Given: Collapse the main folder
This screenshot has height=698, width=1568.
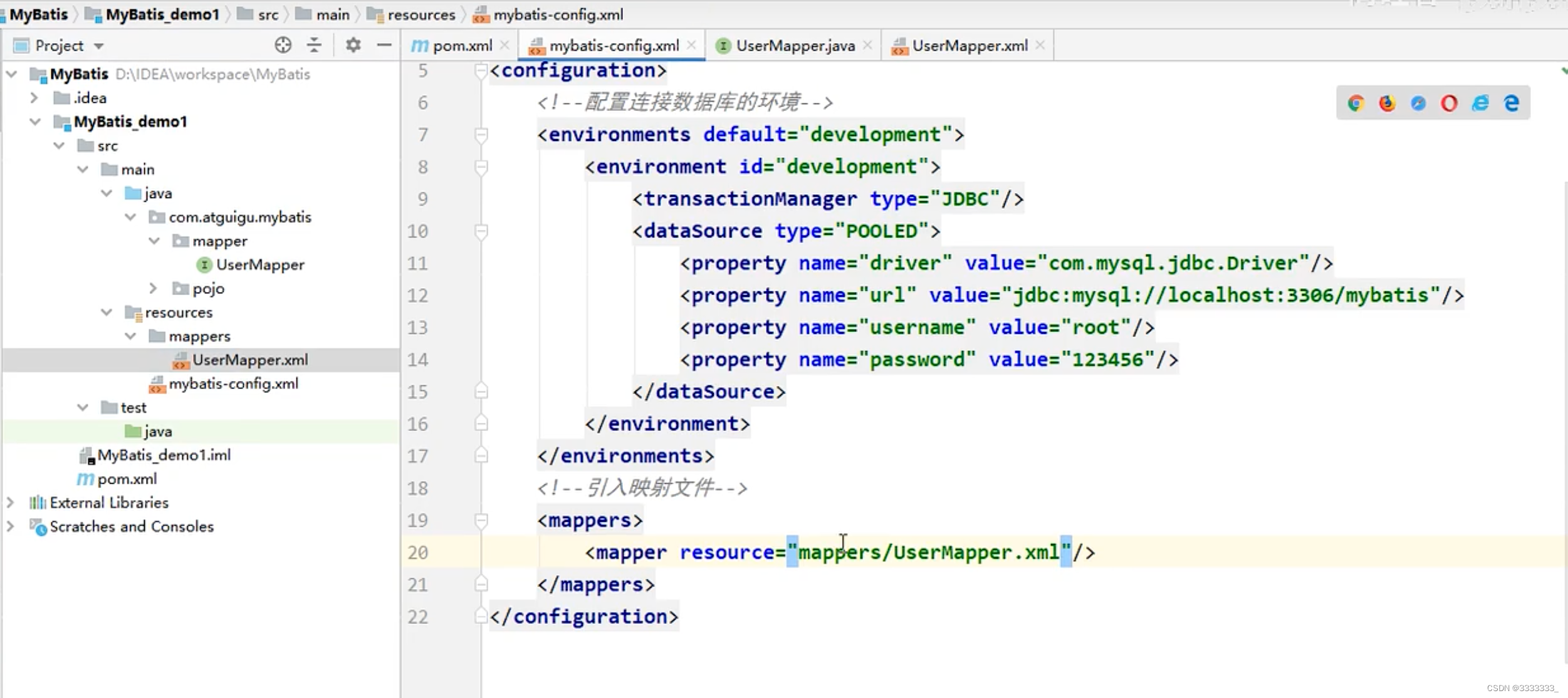Looking at the screenshot, I should pyautogui.click(x=83, y=169).
